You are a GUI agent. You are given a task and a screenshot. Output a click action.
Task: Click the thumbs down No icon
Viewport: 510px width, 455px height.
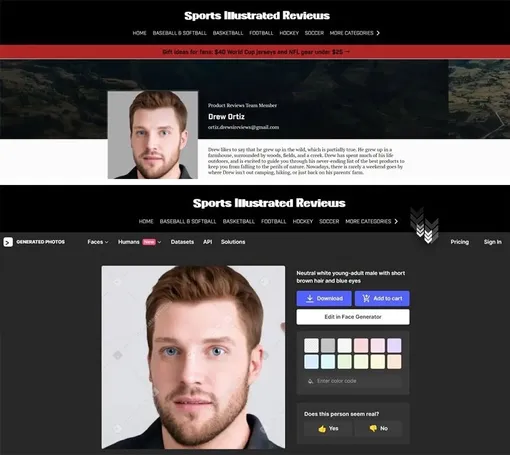click(373, 428)
